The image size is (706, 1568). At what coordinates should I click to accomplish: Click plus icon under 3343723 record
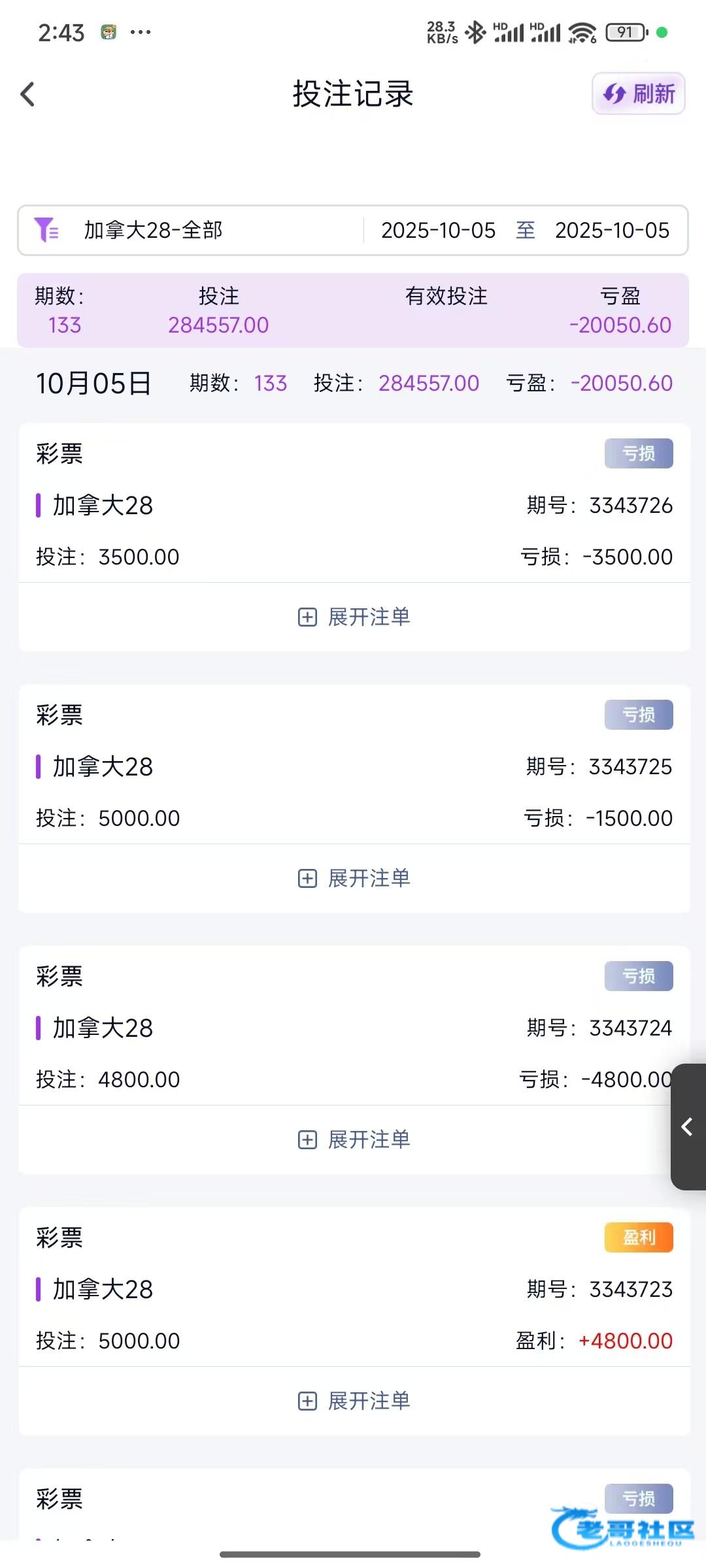point(307,1401)
